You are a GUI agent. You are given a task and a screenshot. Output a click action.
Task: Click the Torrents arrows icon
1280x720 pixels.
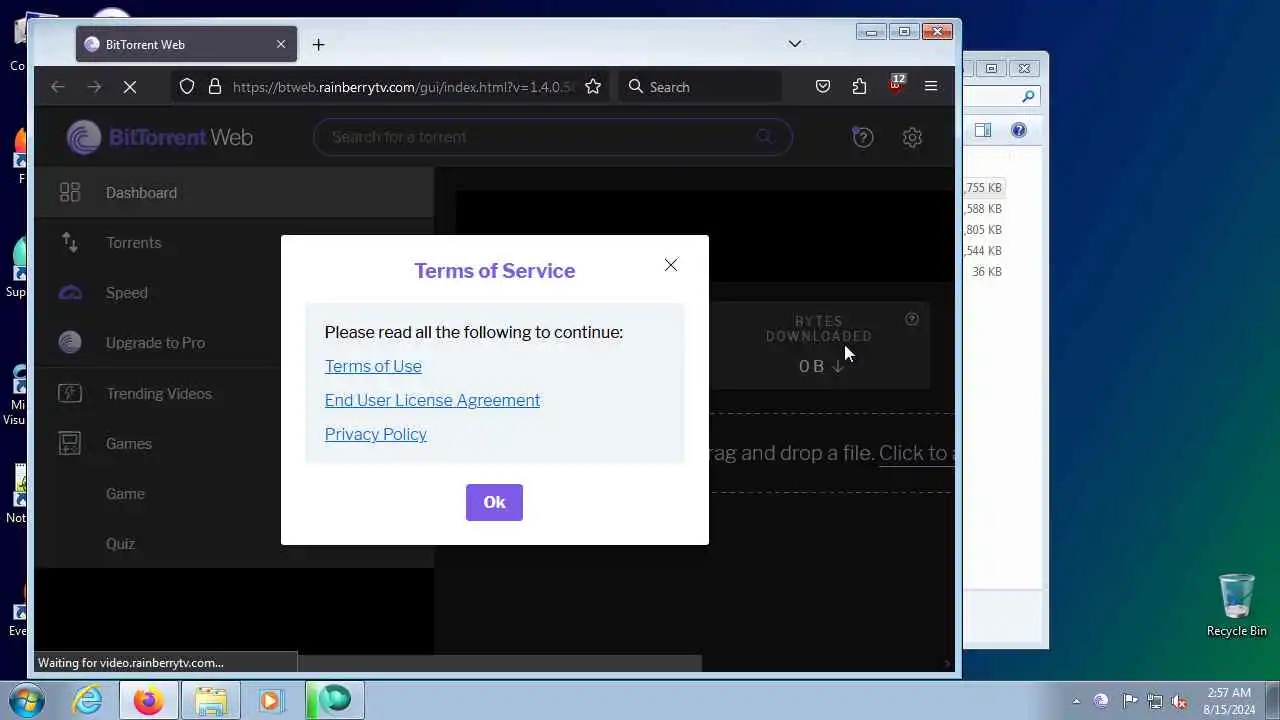click(69, 242)
